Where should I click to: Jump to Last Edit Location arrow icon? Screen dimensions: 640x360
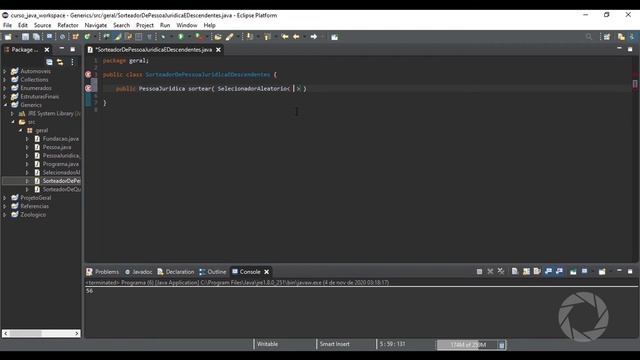tap(284, 37)
